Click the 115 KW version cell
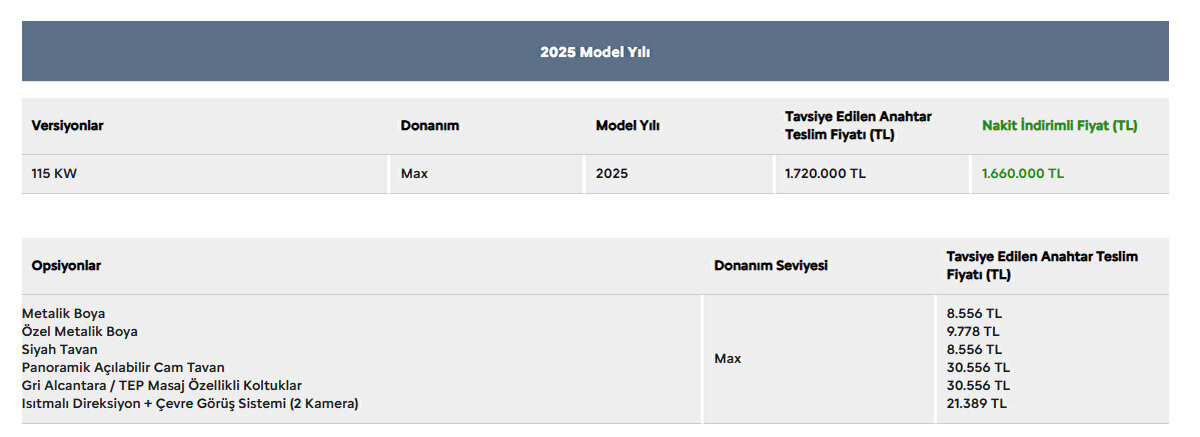 click(x=54, y=174)
